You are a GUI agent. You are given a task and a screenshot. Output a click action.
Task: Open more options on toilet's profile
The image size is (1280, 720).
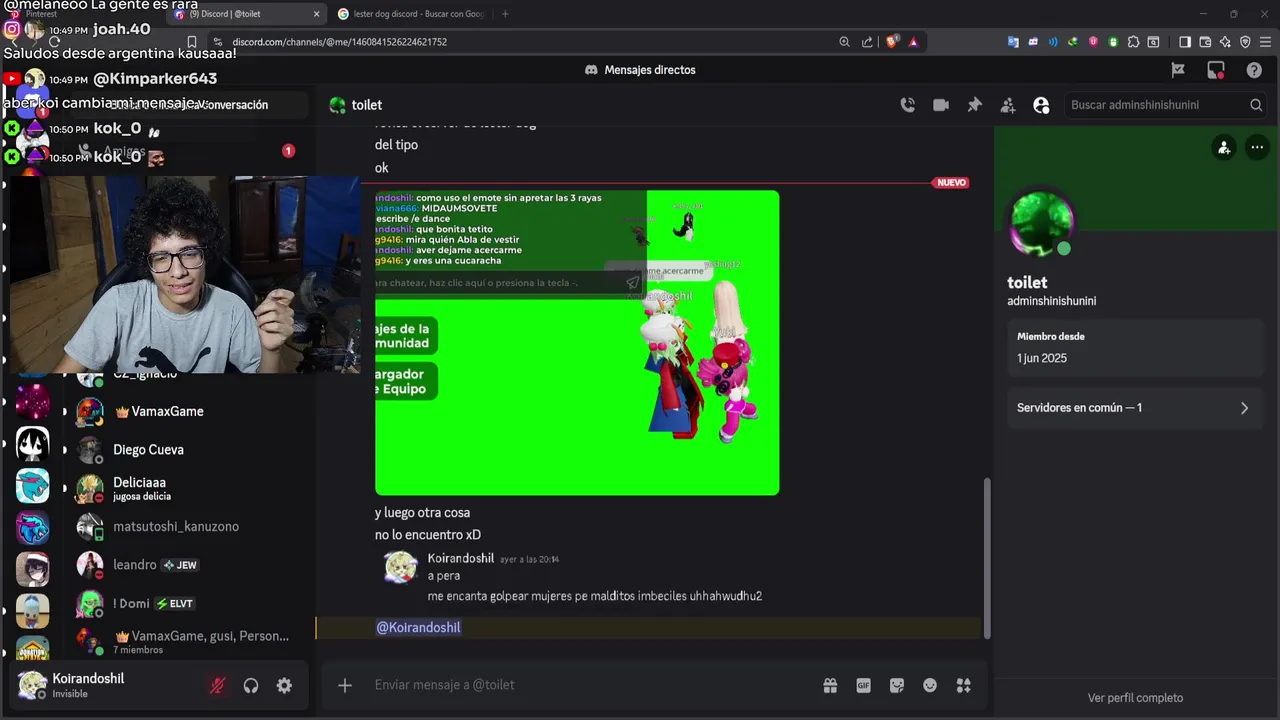[x=1257, y=147]
